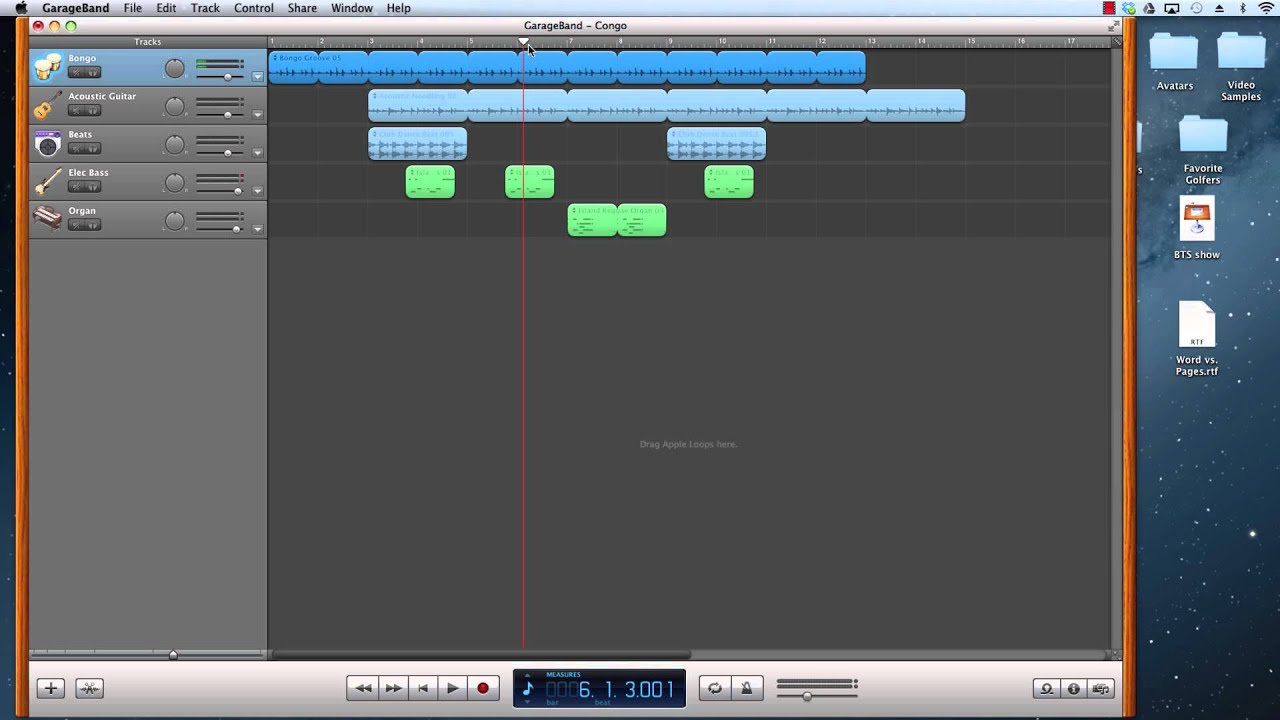
Task: Toggle the cycle region loop button
Action: (715, 688)
